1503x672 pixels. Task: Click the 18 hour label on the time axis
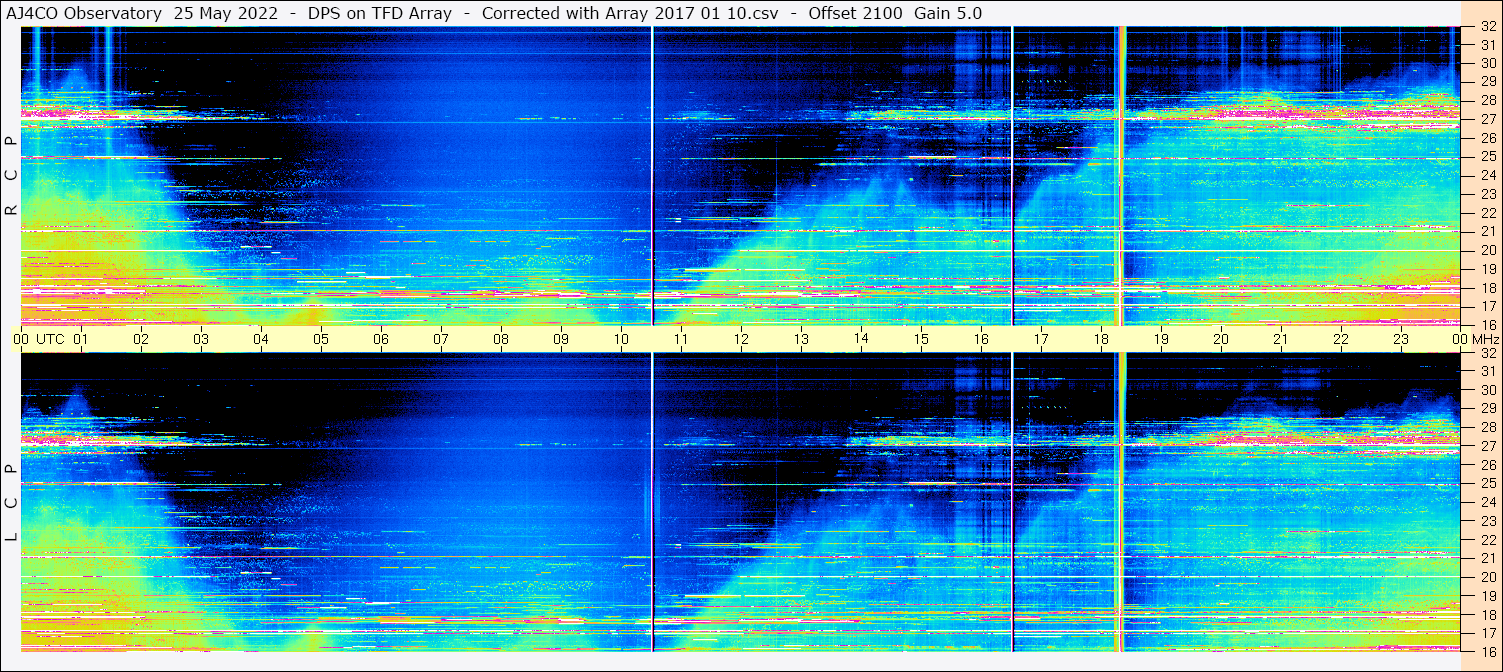pos(1101,339)
